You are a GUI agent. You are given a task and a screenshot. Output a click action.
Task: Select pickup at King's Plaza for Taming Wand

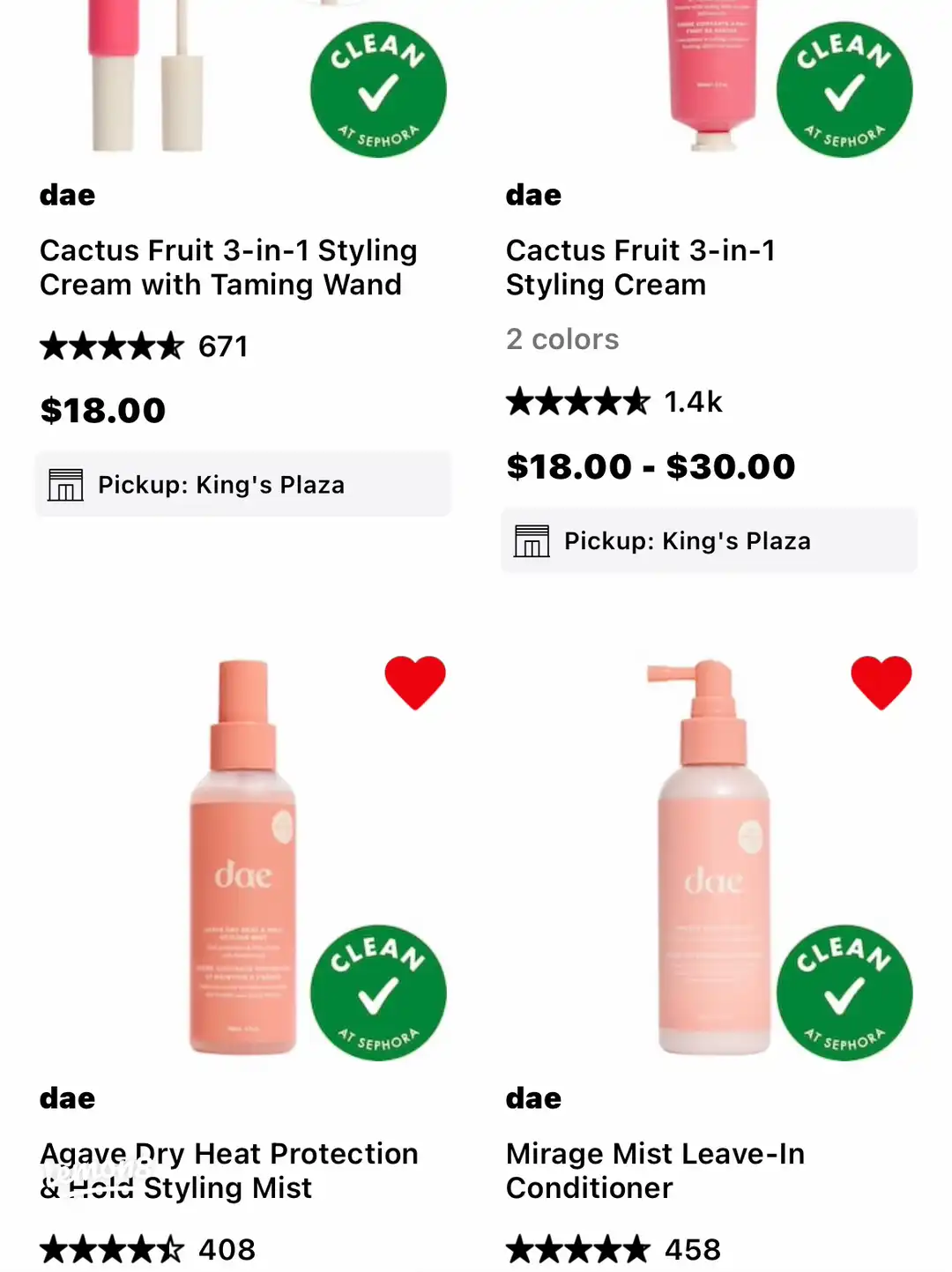243,485
